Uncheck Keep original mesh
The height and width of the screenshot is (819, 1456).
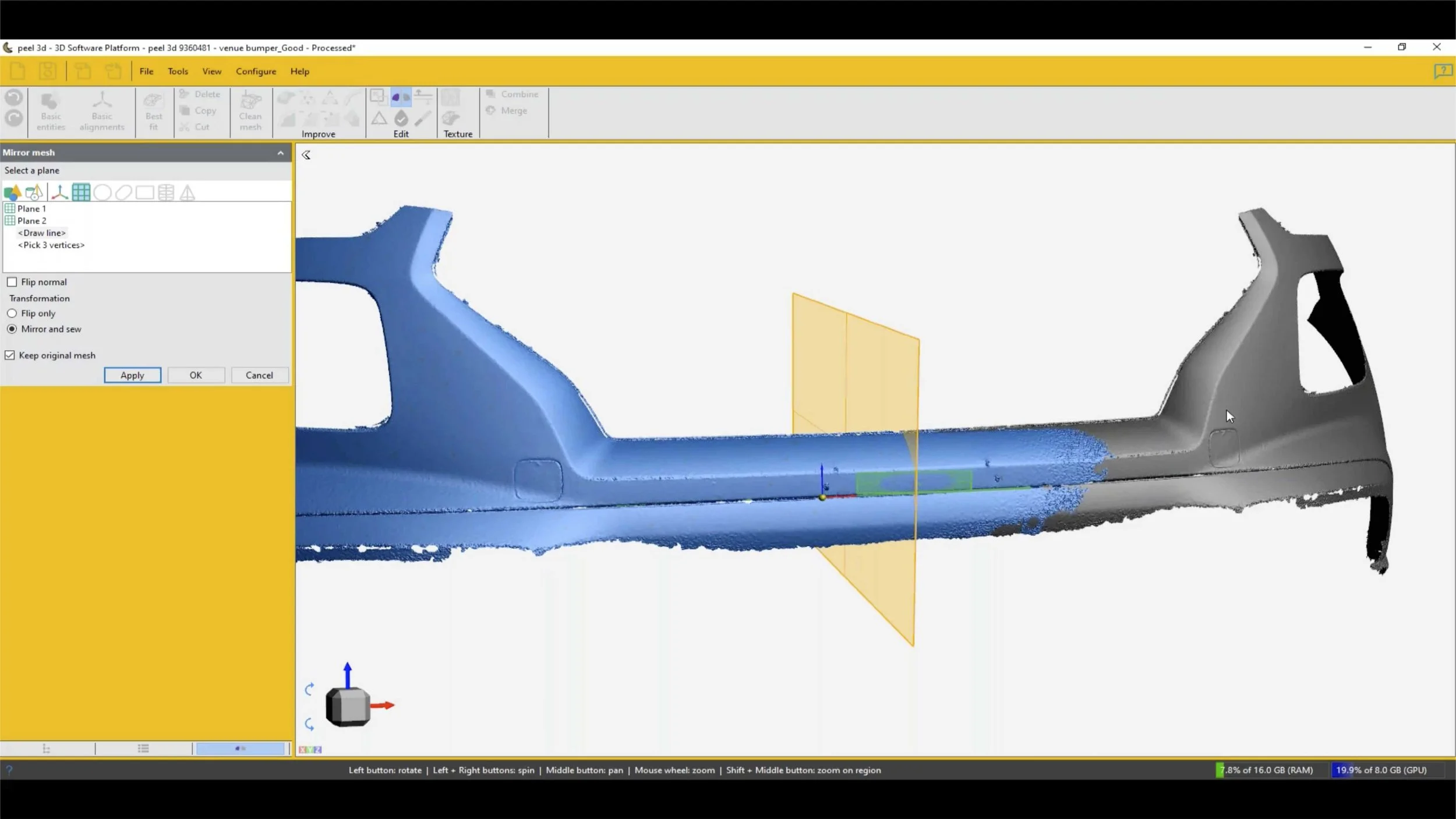pos(10,355)
